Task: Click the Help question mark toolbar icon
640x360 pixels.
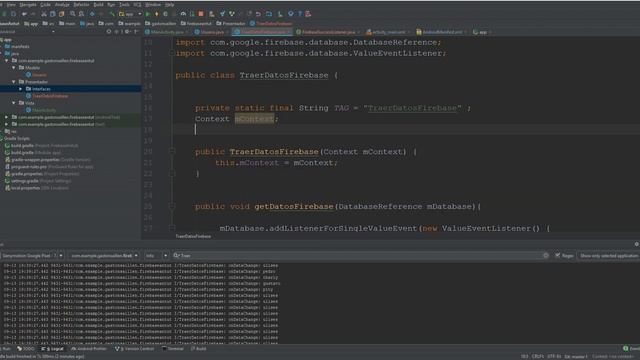Action: click(300, 14)
